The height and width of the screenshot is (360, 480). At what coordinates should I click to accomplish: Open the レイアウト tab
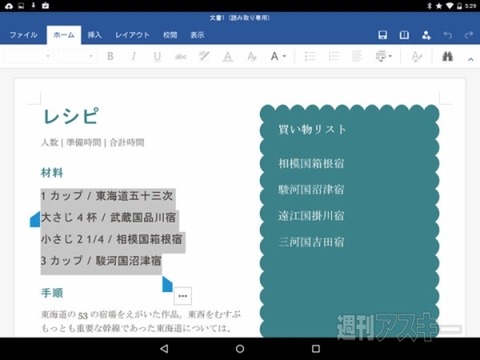[132, 35]
